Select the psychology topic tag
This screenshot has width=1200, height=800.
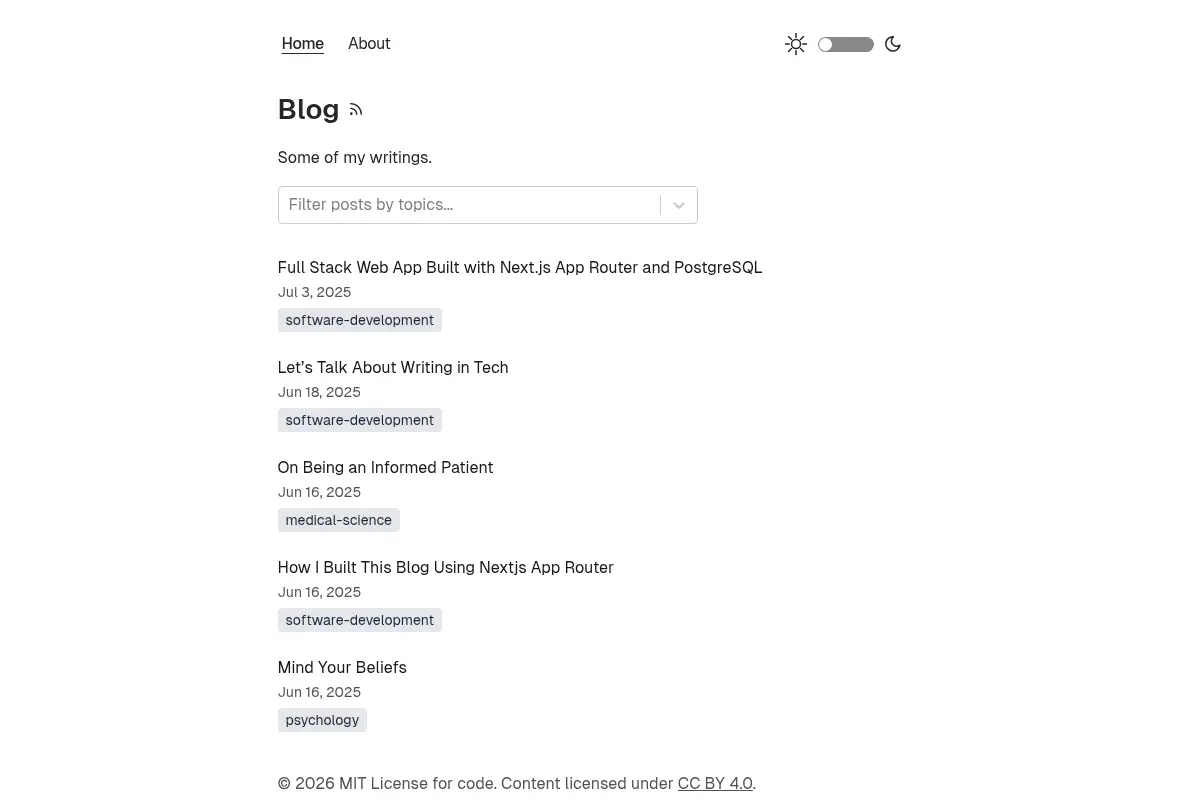tap(322, 720)
